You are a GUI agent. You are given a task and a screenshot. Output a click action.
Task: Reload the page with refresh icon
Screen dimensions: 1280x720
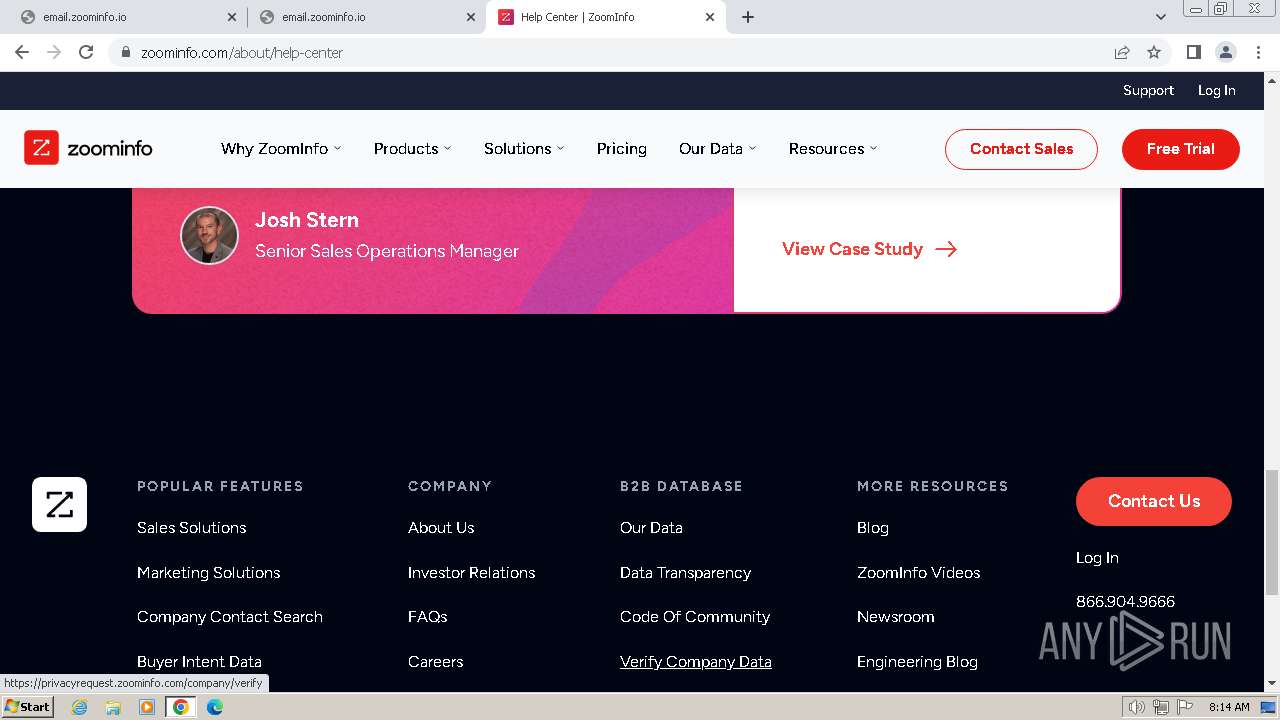[86, 52]
